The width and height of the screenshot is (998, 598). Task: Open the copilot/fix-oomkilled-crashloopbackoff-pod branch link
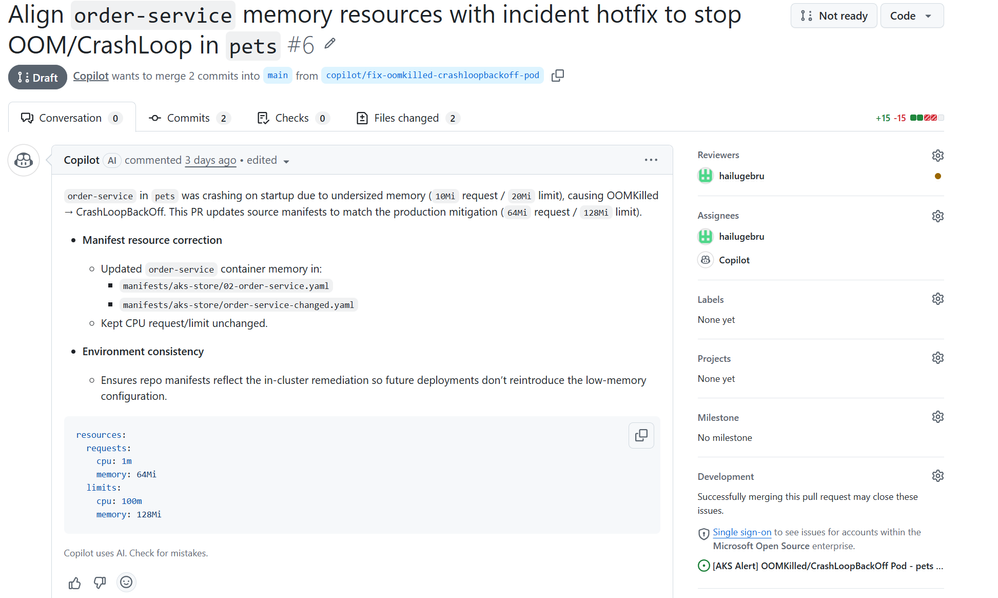click(x=433, y=75)
